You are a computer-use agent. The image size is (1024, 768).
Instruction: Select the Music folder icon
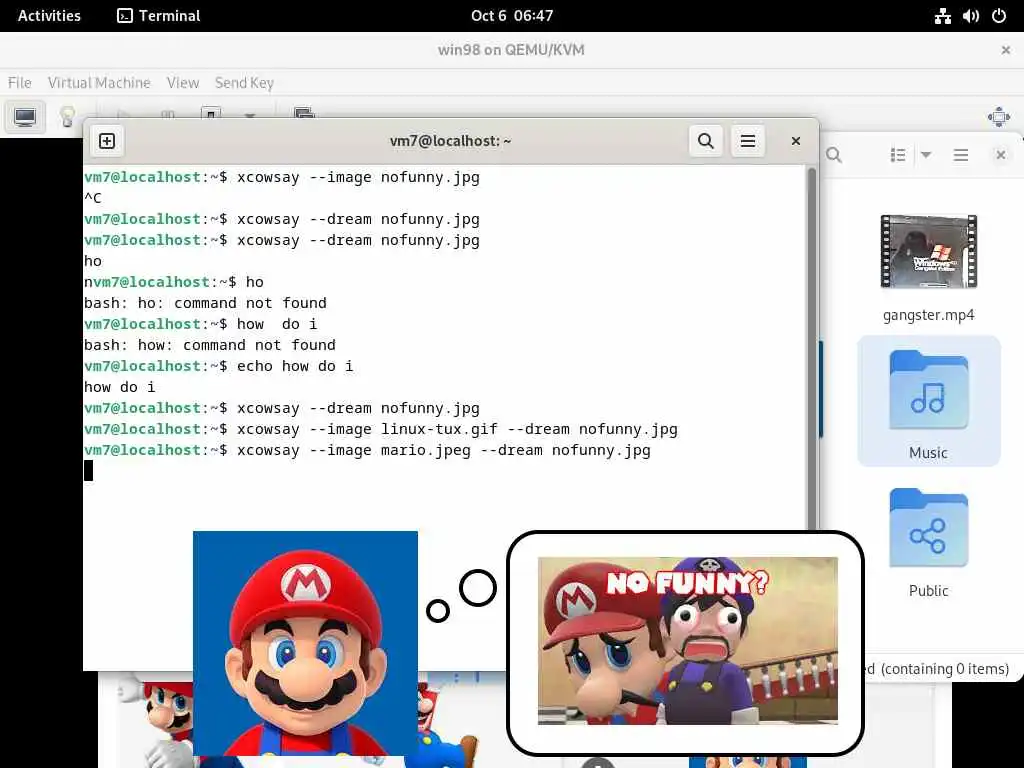929,390
